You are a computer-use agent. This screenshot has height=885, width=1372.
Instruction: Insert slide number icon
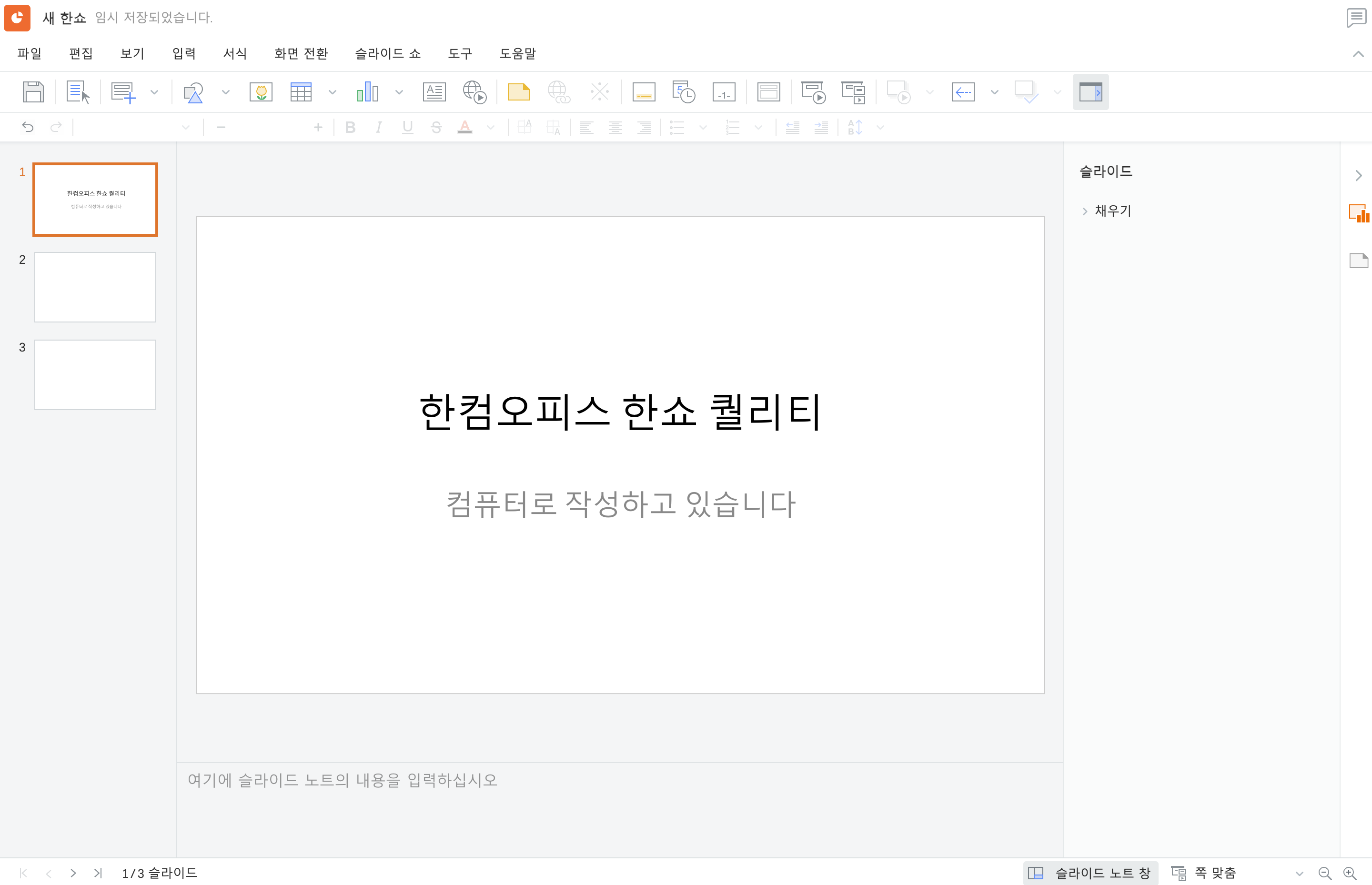click(x=724, y=92)
